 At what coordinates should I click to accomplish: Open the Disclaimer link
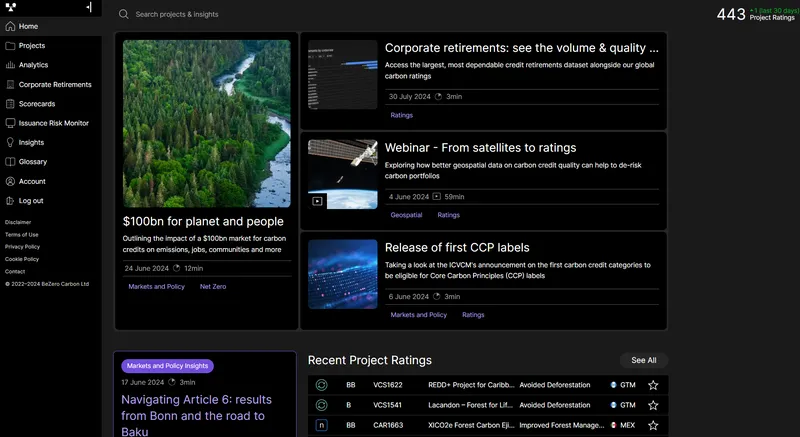pyautogui.click(x=18, y=222)
